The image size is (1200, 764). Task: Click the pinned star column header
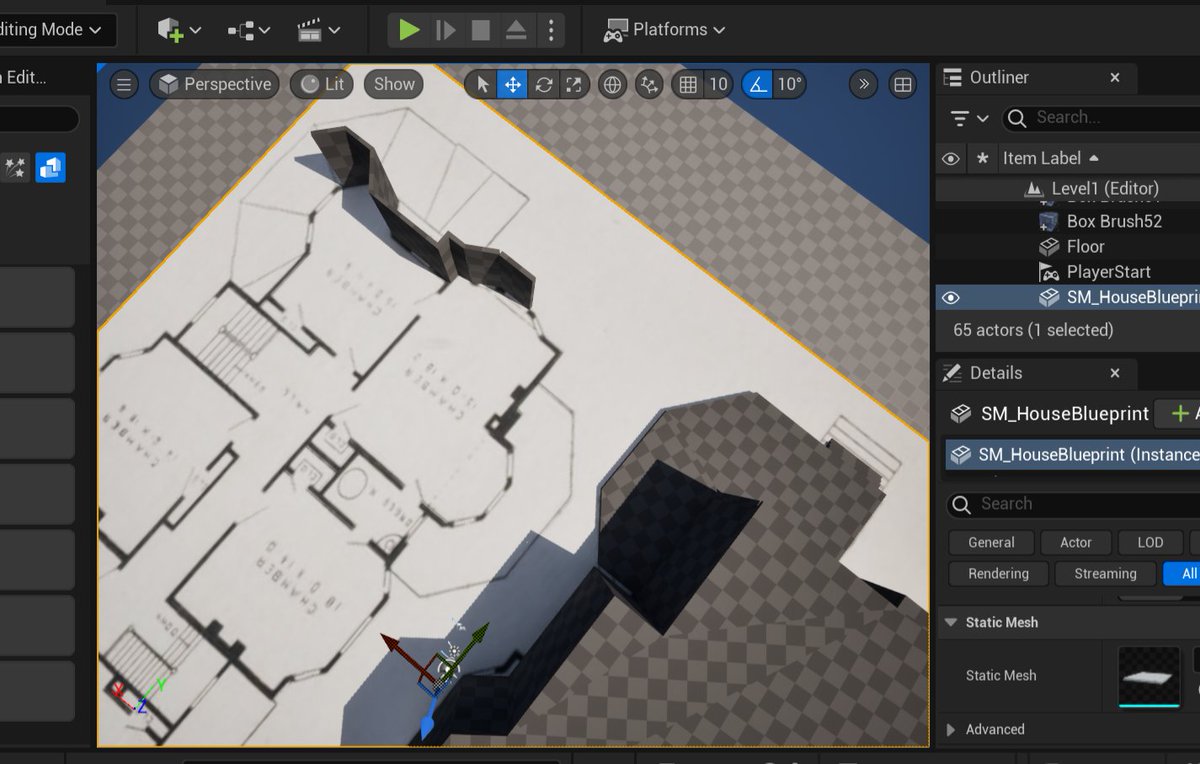pos(983,158)
